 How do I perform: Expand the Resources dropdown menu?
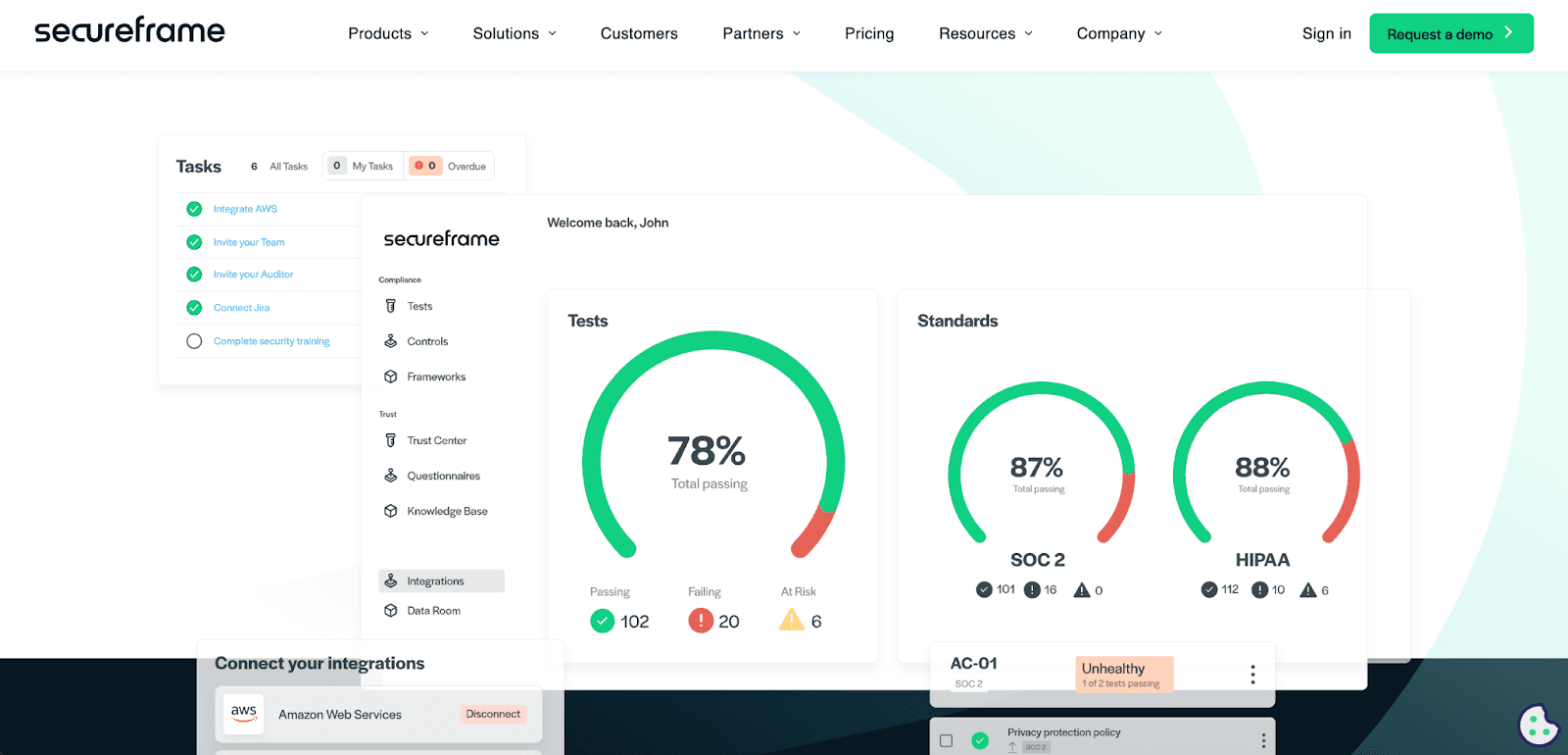[986, 33]
